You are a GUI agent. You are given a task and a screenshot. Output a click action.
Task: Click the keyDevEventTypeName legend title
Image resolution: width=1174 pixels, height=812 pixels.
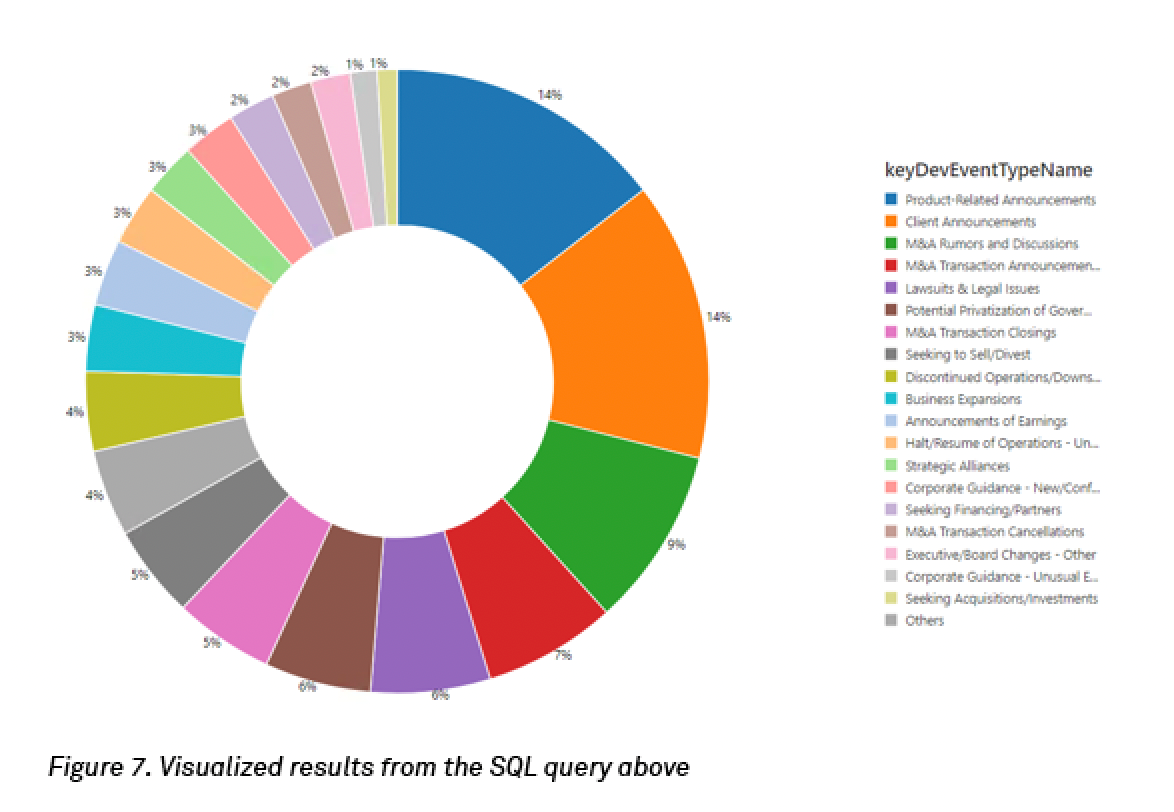tap(989, 170)
